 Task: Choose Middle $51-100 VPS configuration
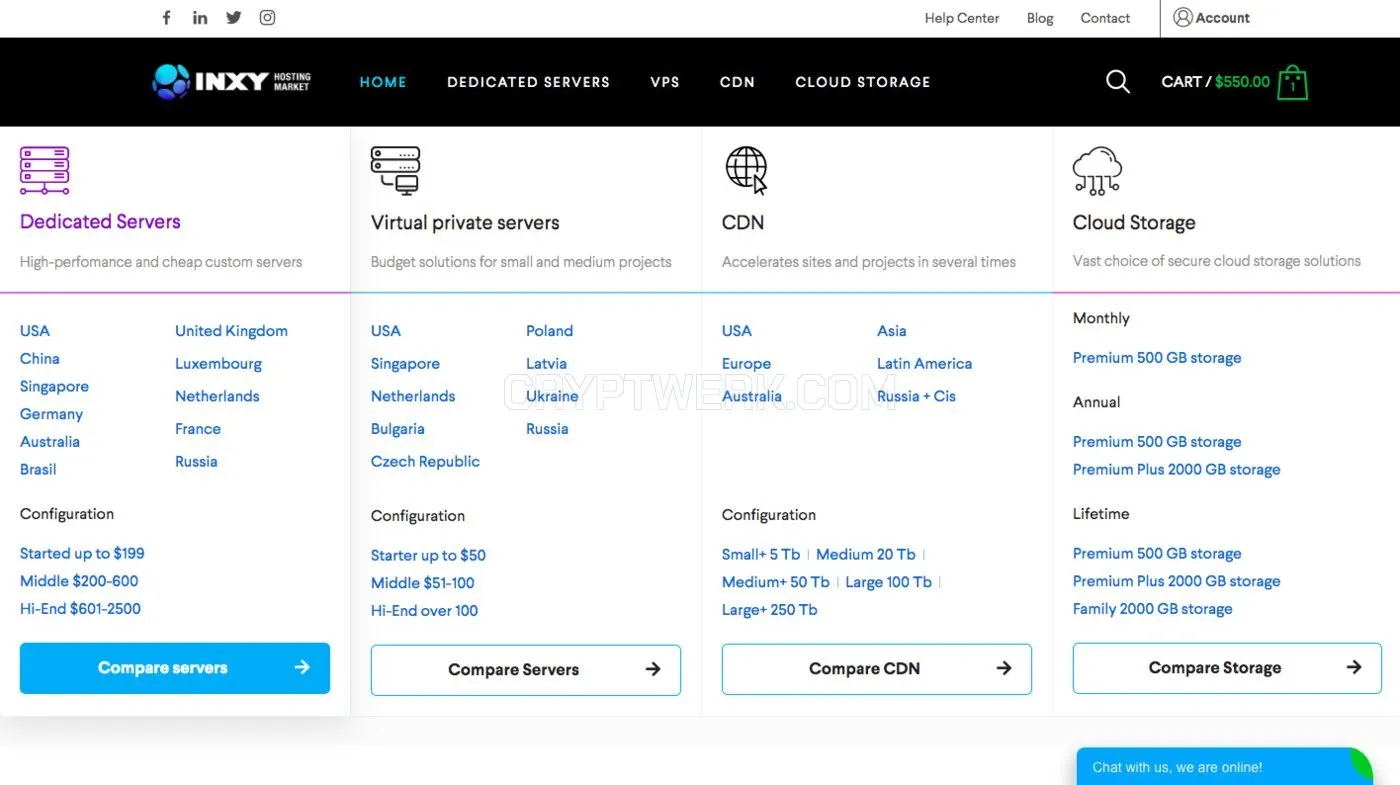422,583
